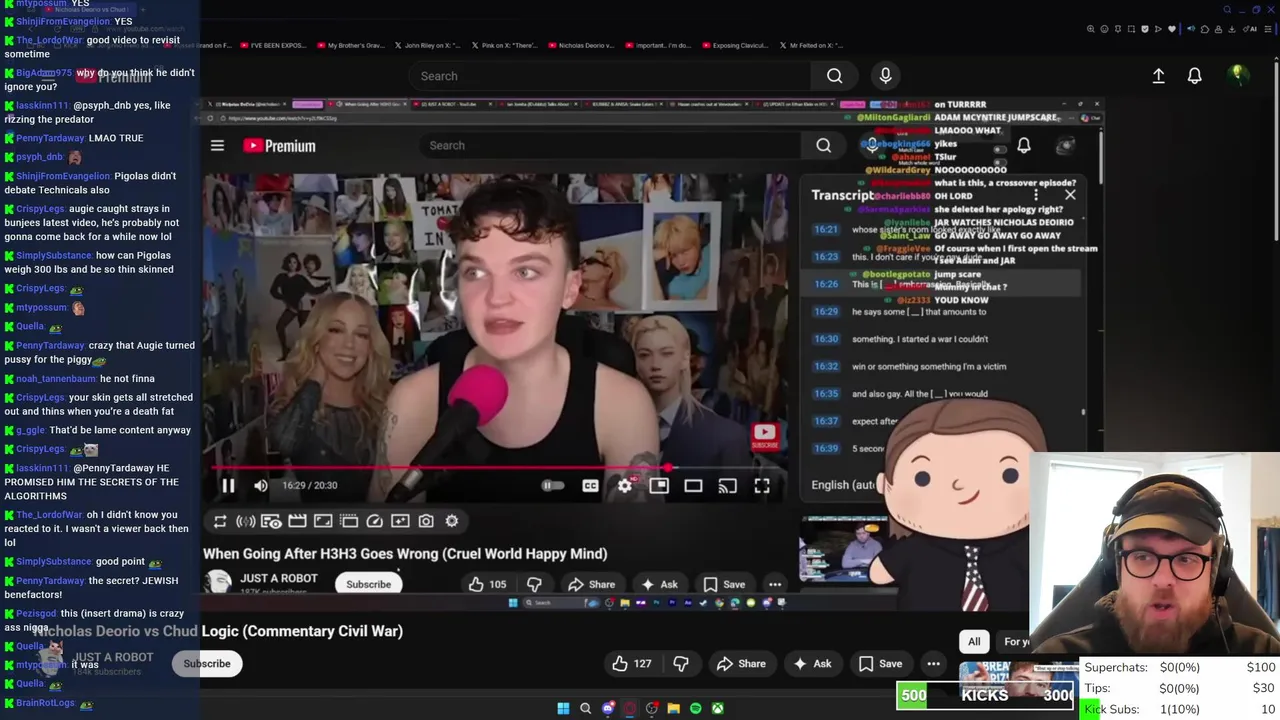Mute the inner video volume speaker
Viewport: 1280px width, 720px height.
(x=261, y=486)
